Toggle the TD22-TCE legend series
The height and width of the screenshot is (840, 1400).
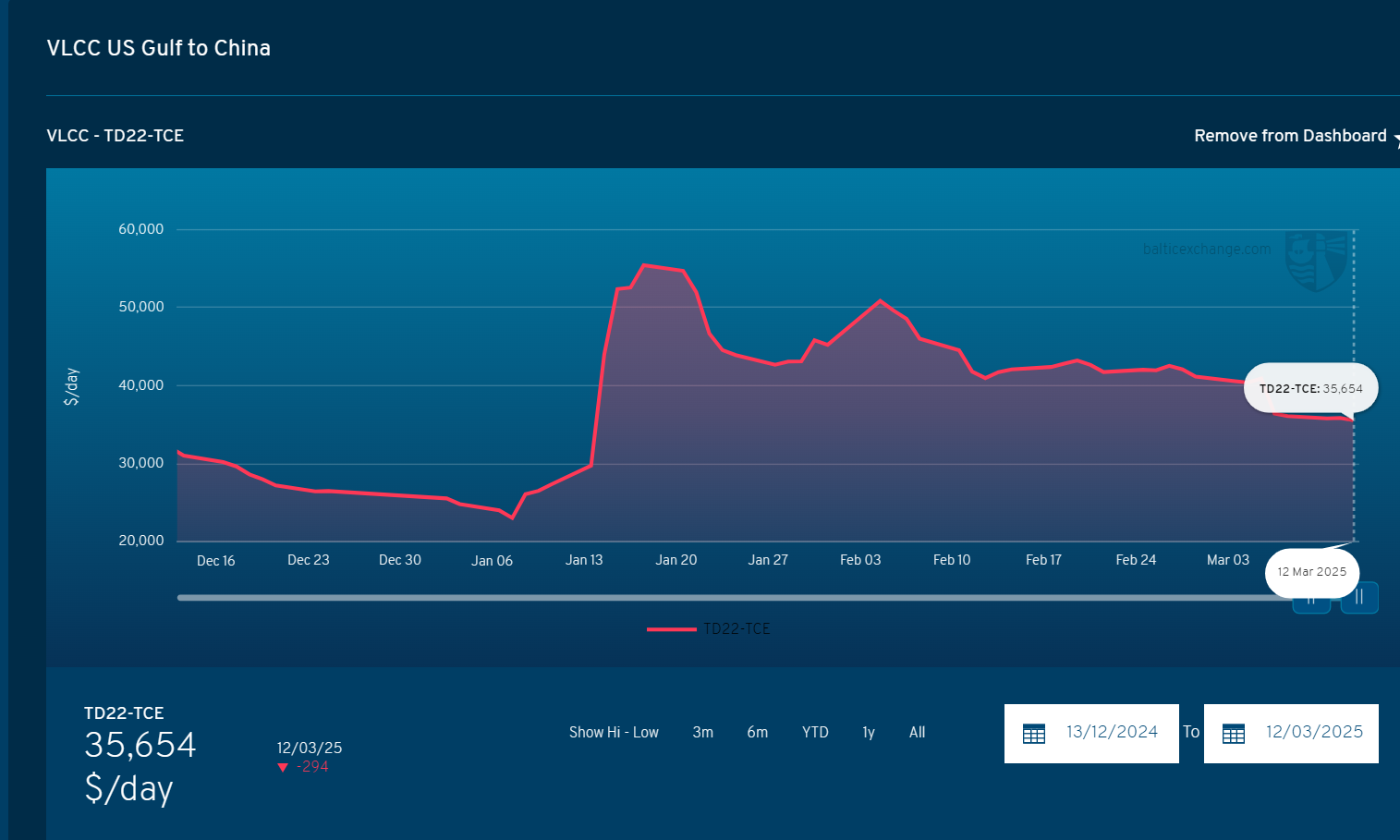pos(709,628)
